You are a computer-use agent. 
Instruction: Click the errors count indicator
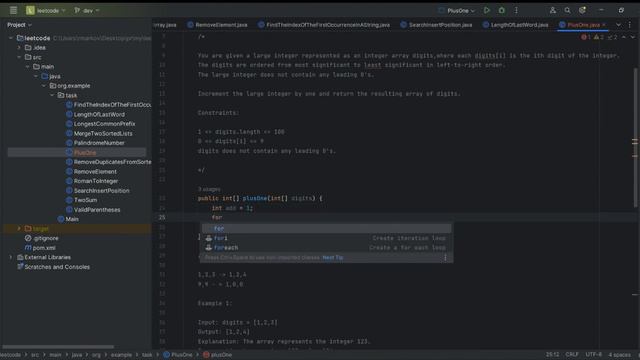586,37
